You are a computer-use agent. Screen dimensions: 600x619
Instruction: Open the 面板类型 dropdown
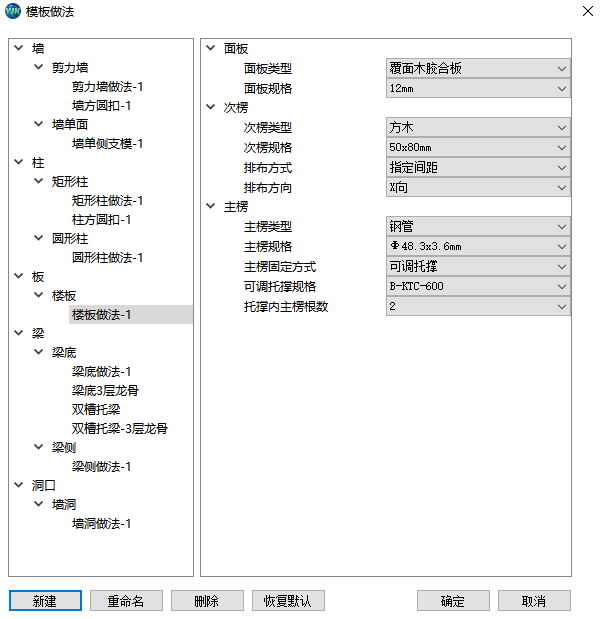(x=478, y=69)
